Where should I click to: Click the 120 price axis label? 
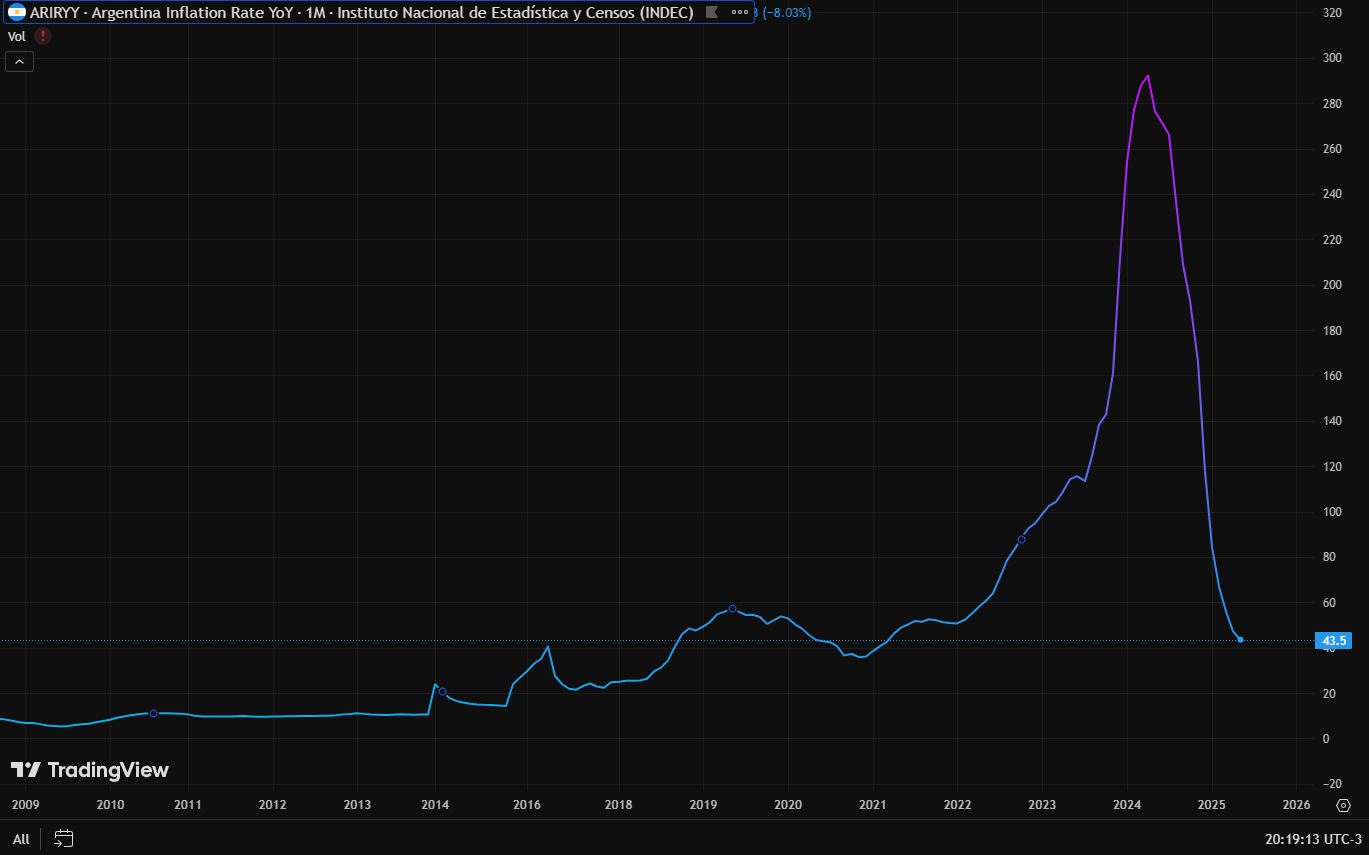[x=1332, y=467]
